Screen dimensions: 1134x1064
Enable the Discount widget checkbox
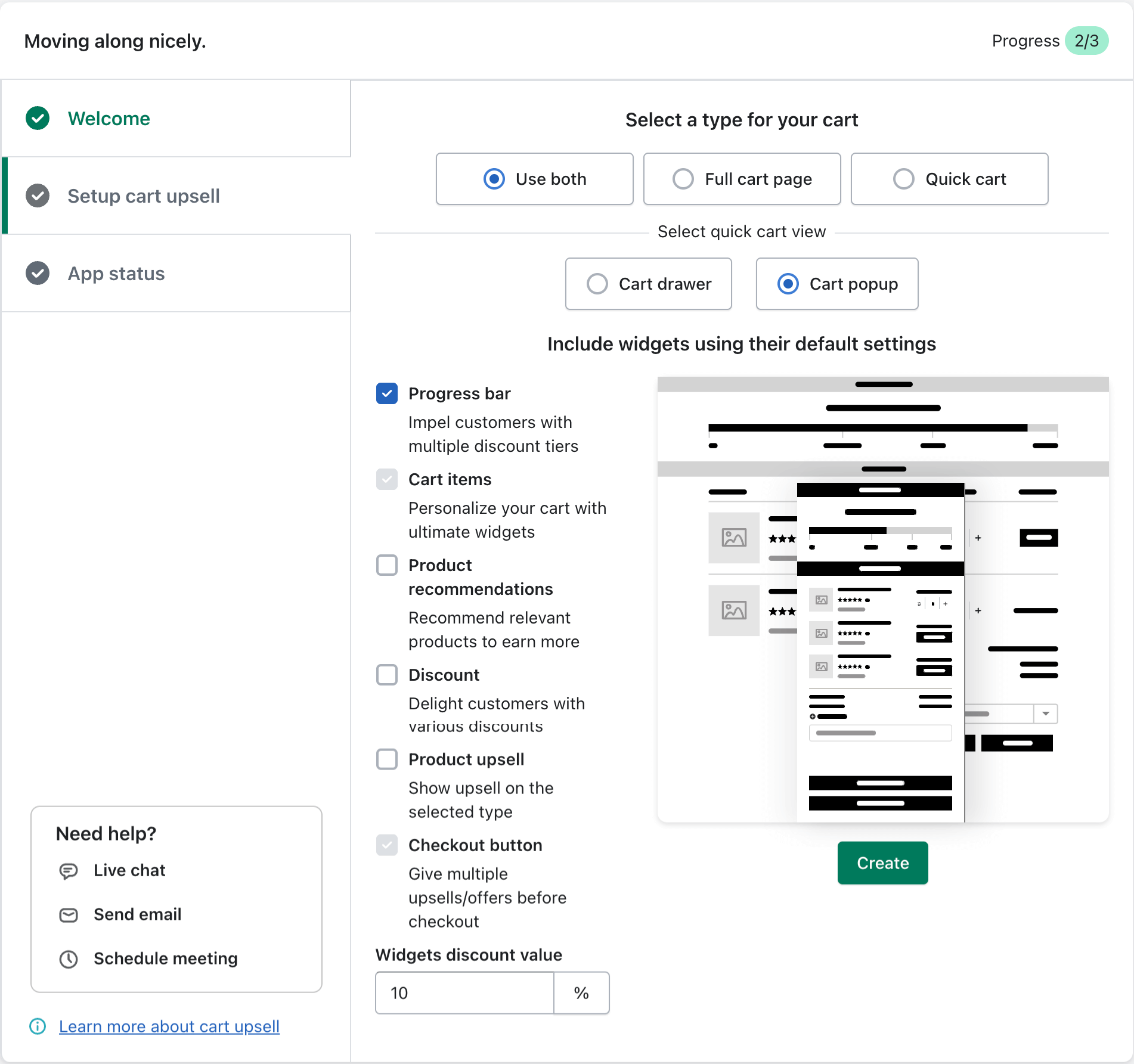click(x=387, y=675)
